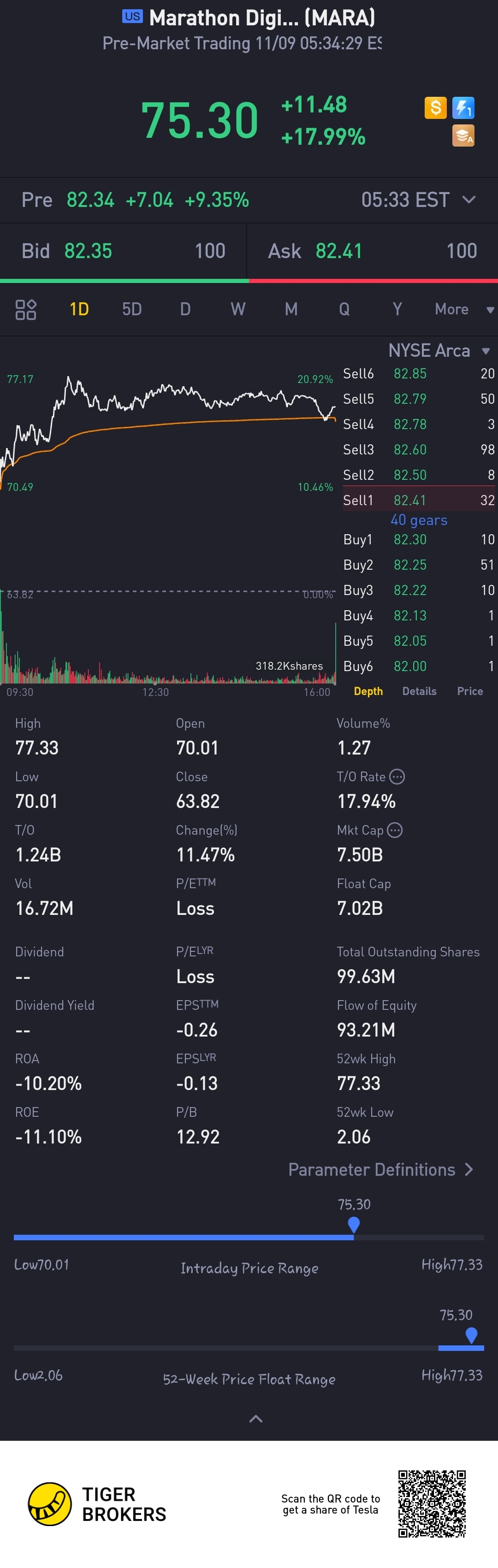Image resolution: width=498 pixels, height=1568 pixels.
Task: Tap the Marathon Digi... (MARA) title
Action: [x=262, y=18]
